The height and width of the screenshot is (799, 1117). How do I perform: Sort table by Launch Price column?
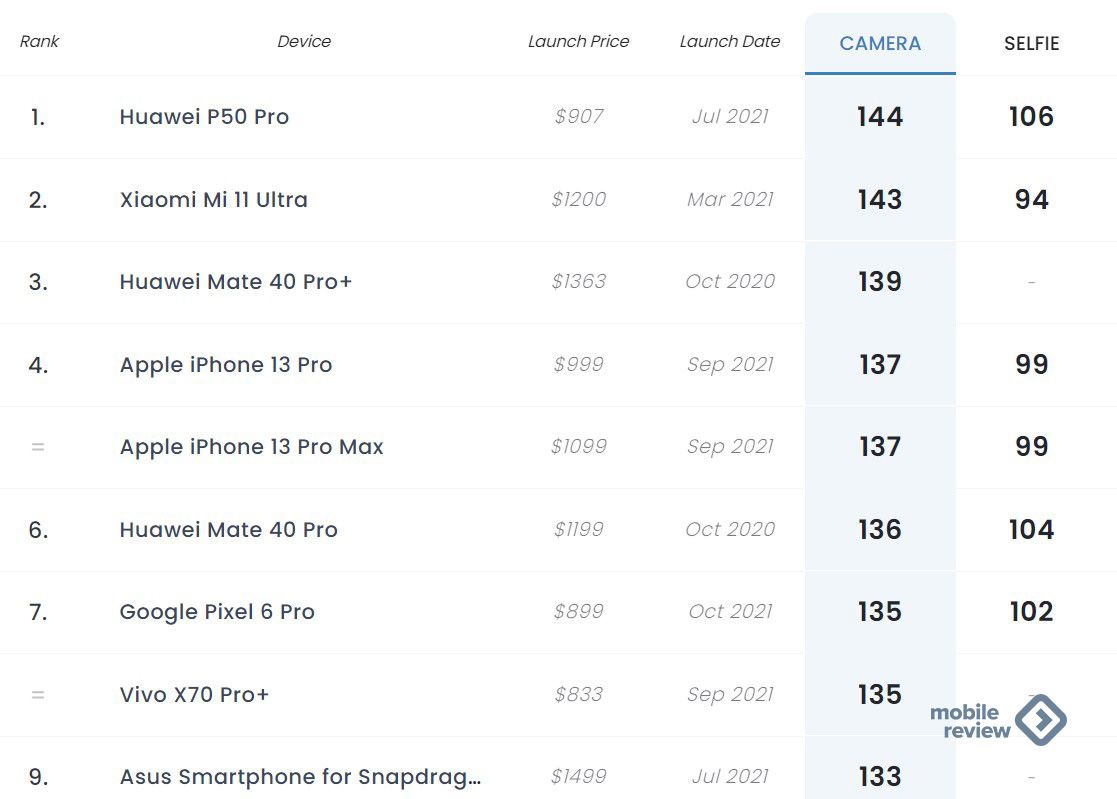pos(578,41)
